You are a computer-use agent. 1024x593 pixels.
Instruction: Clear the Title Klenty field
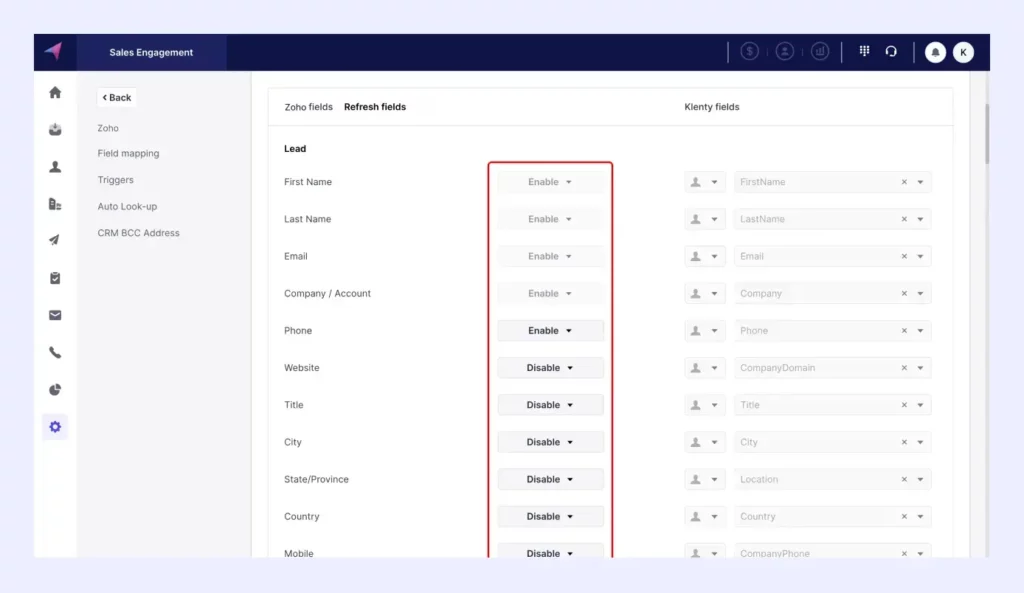pyautogui.click(x=904, y=406)
